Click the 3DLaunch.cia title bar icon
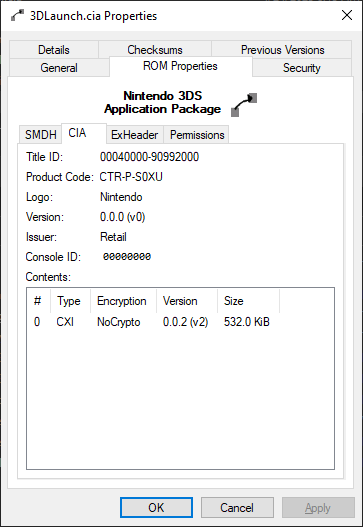Image resolution: width=363 pixels, height=527 pixels. (x=17, y=15)
